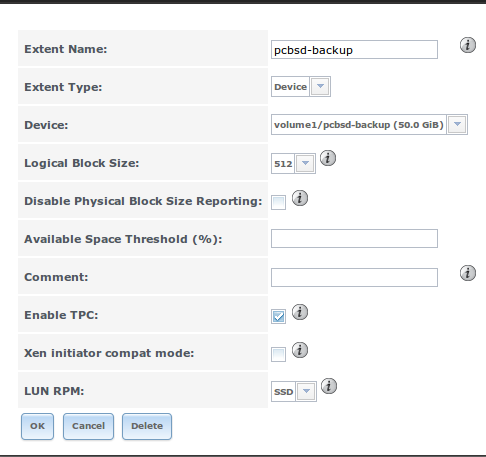Viewport: 486px width, 457px height.
Task: Select the Extent Type value 'Device'
Action: [290, 87]
